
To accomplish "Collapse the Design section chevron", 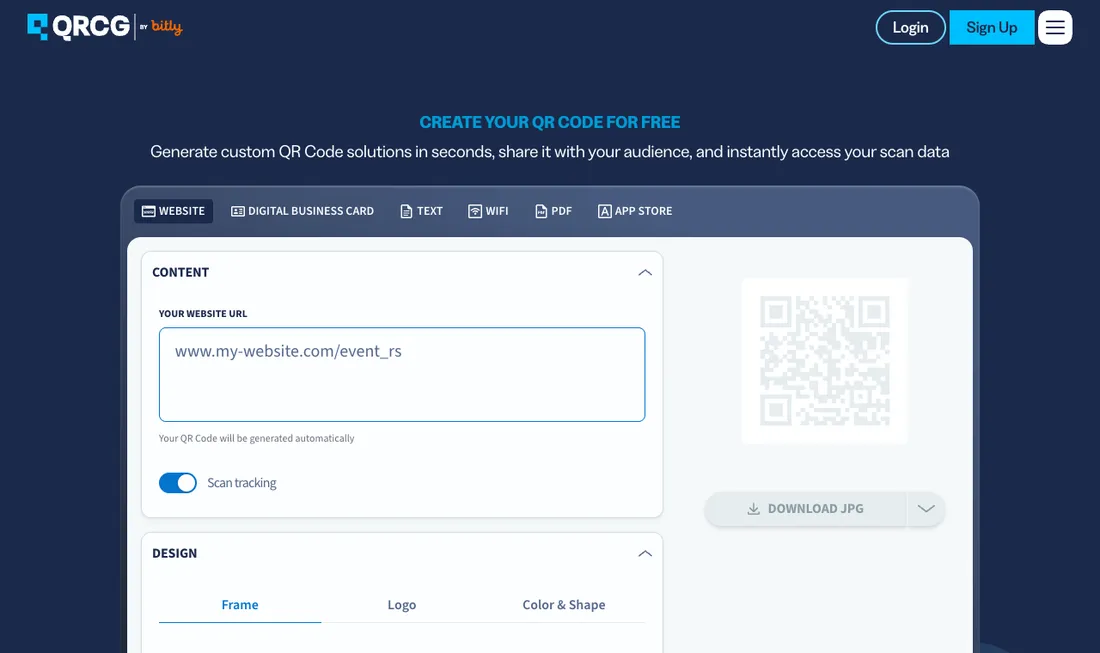I will click(645, 553).
